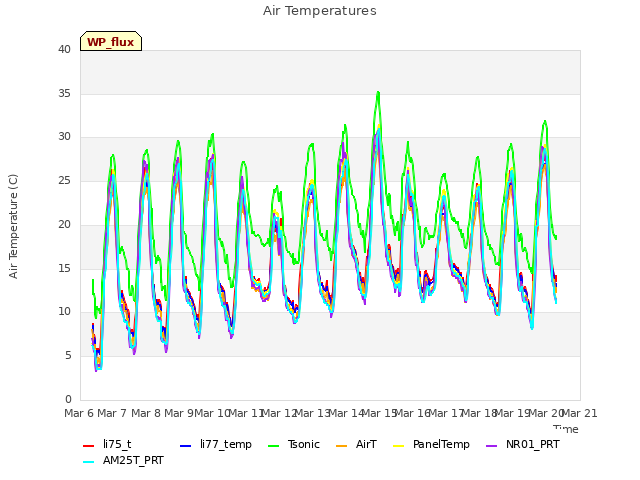640x480 pixels.
Task: Click the Mar 21 x-axis tick label
Action: pyautogui.click(x=579, y=413)
